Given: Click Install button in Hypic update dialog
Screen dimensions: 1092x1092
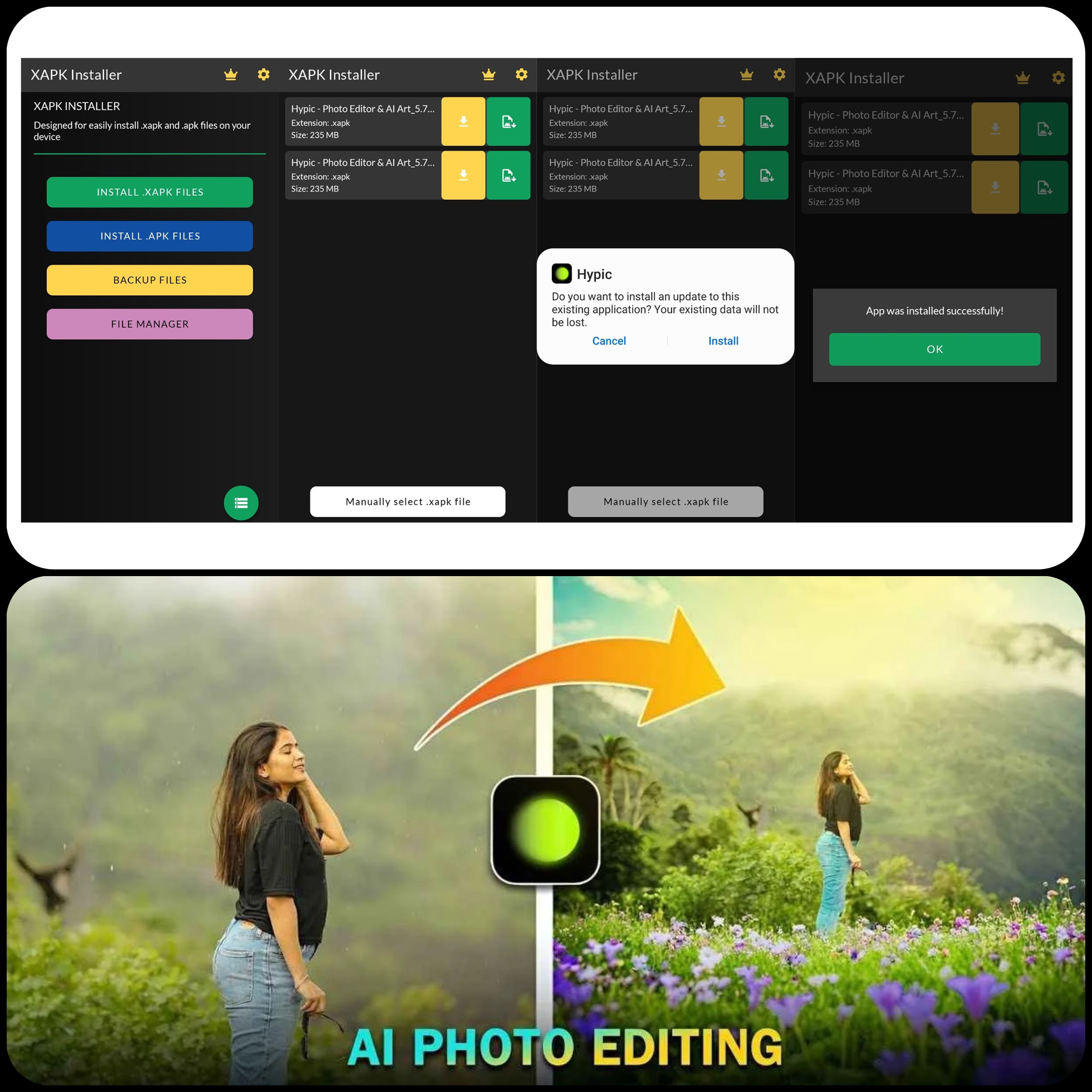Looking at the screenshot, I should click(724, 341).
